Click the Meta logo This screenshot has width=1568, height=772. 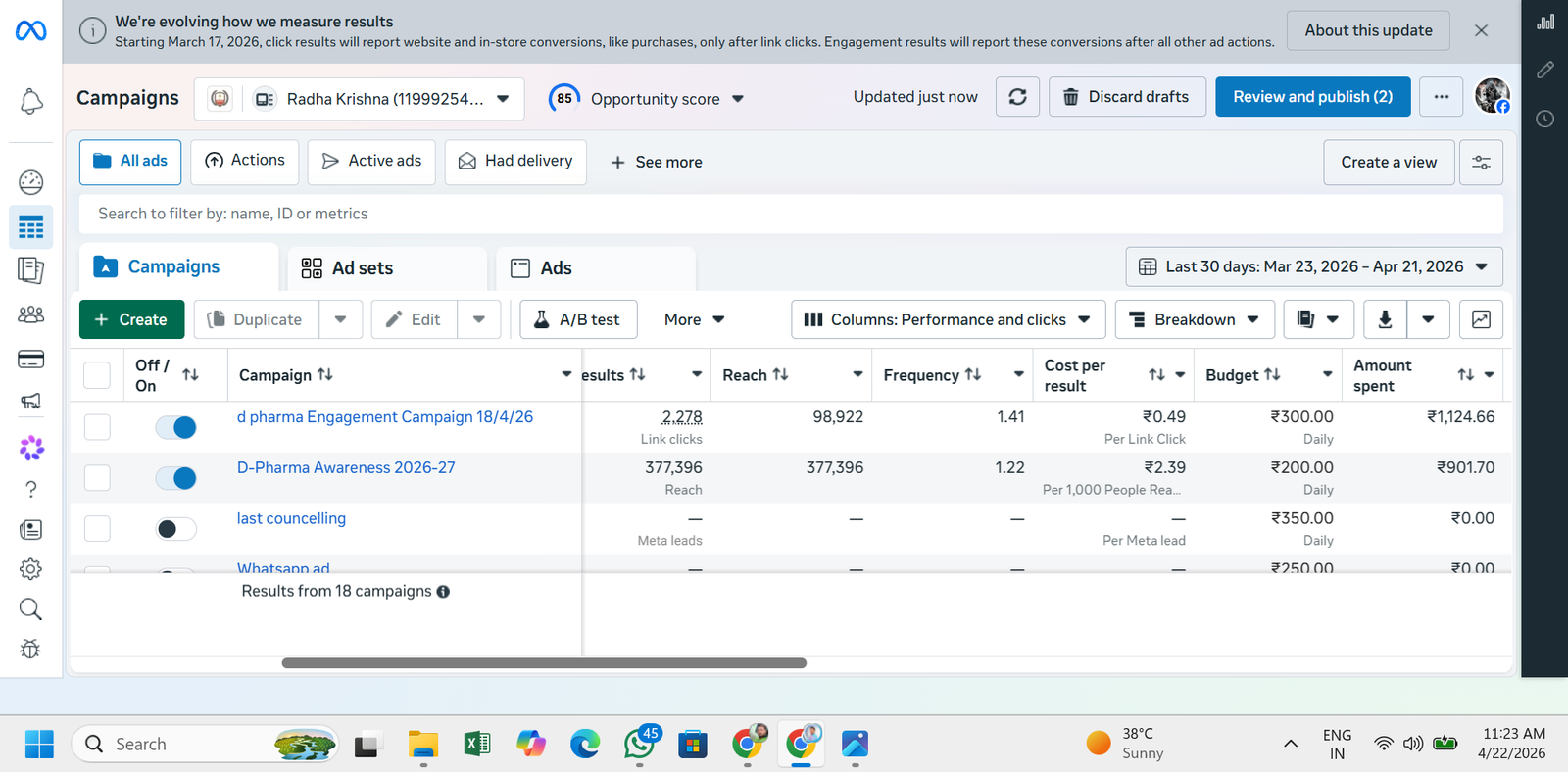point(31,31)
